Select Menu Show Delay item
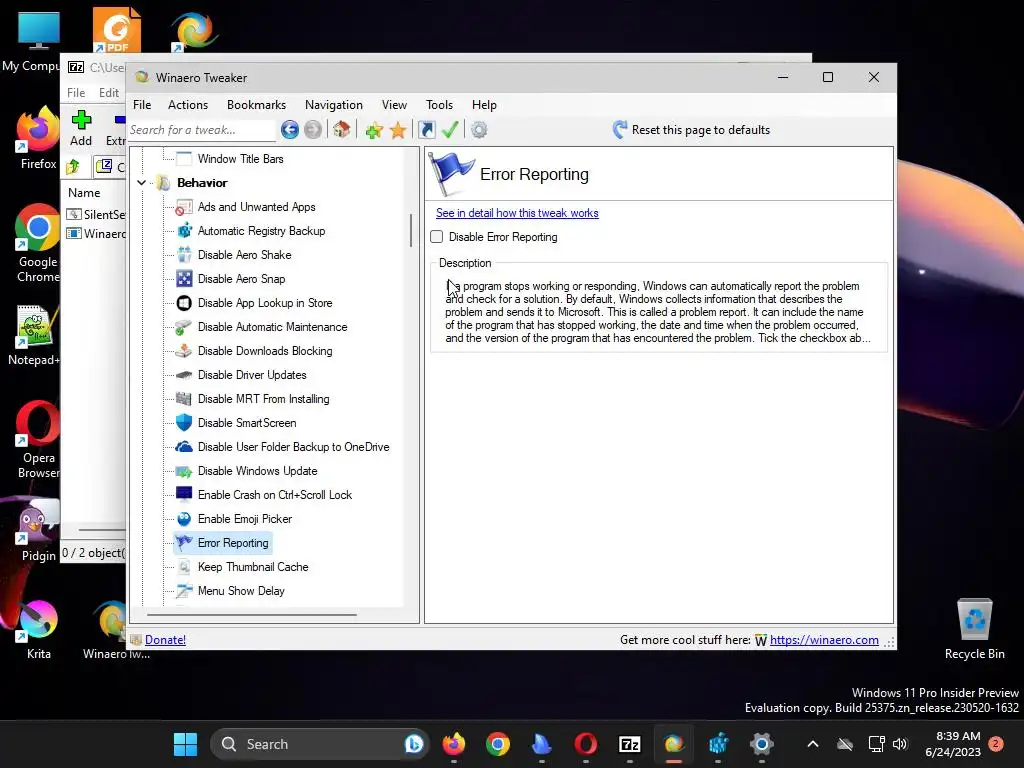 [x=241, y=591]
